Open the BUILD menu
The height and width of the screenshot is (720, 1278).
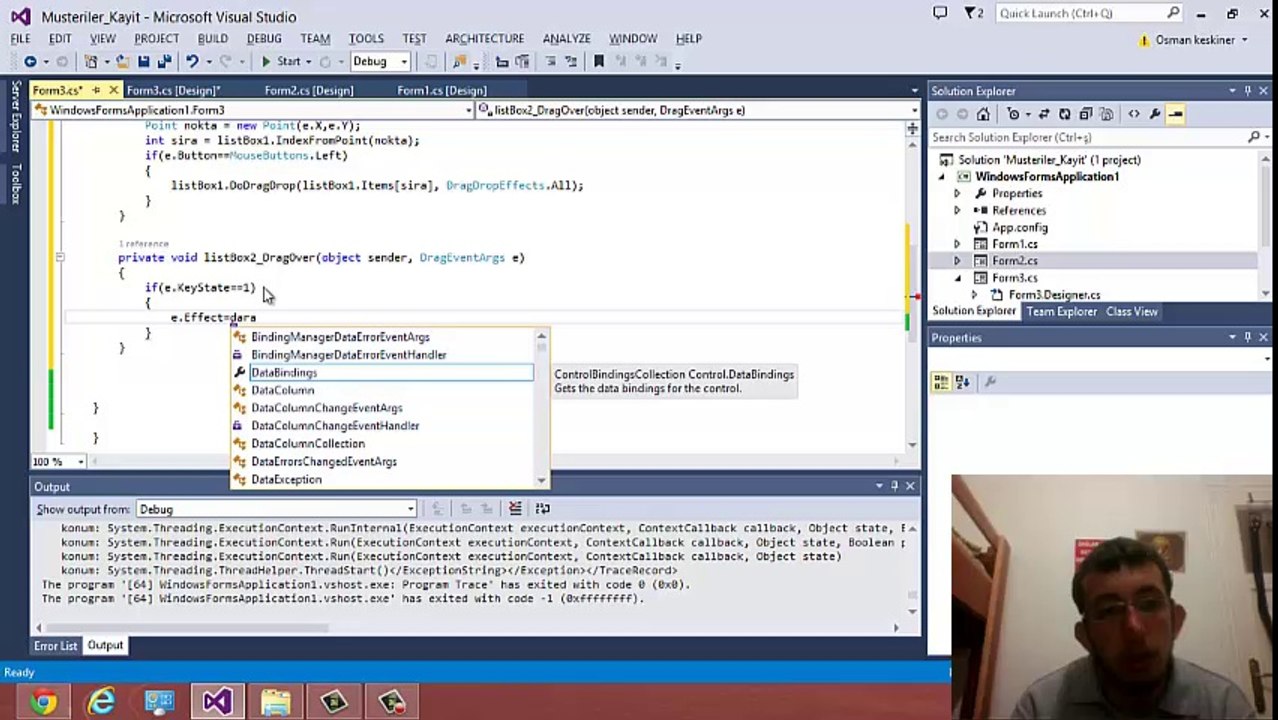[212, 38]
